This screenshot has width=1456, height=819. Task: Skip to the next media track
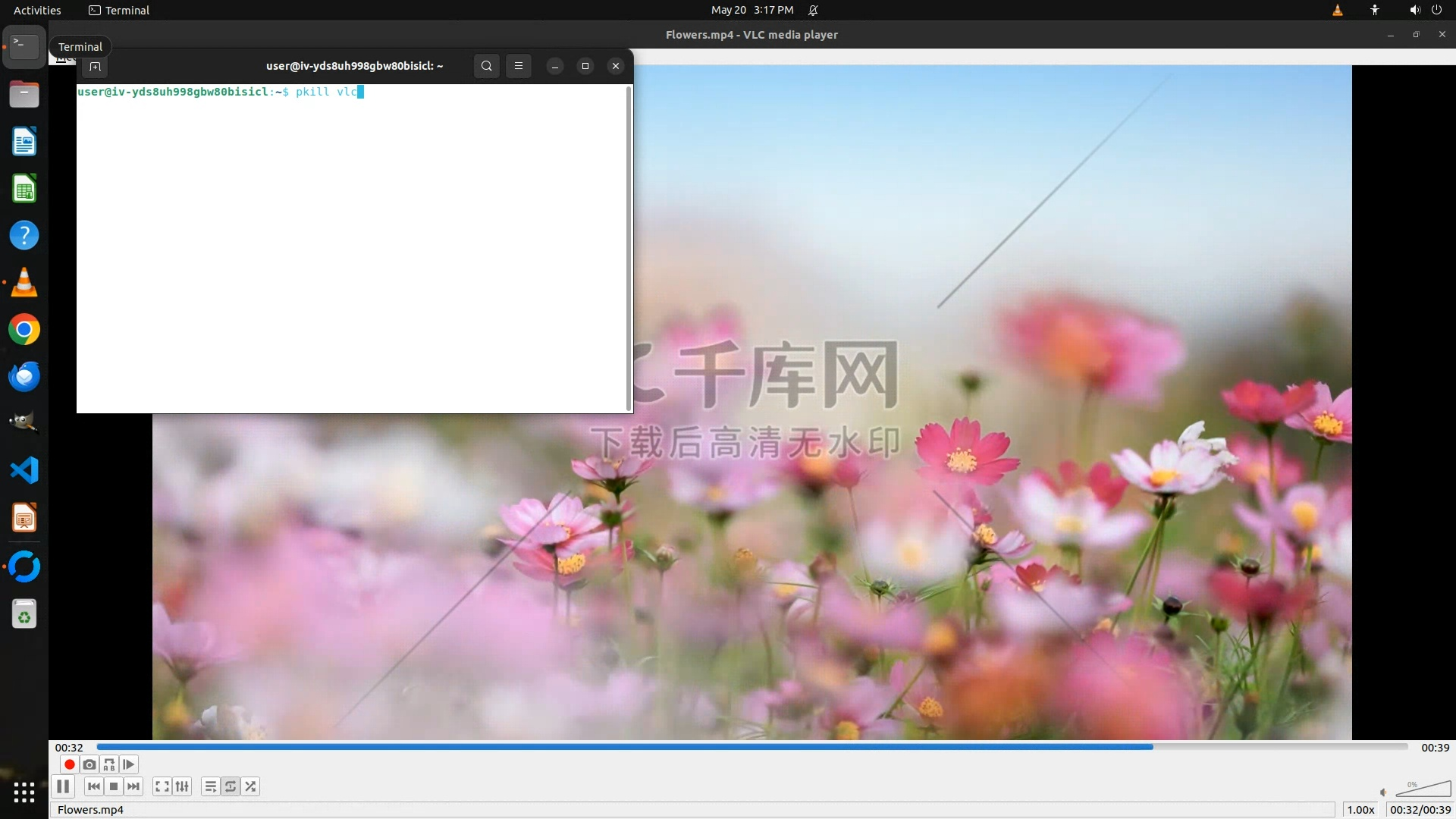click(133, 786)
